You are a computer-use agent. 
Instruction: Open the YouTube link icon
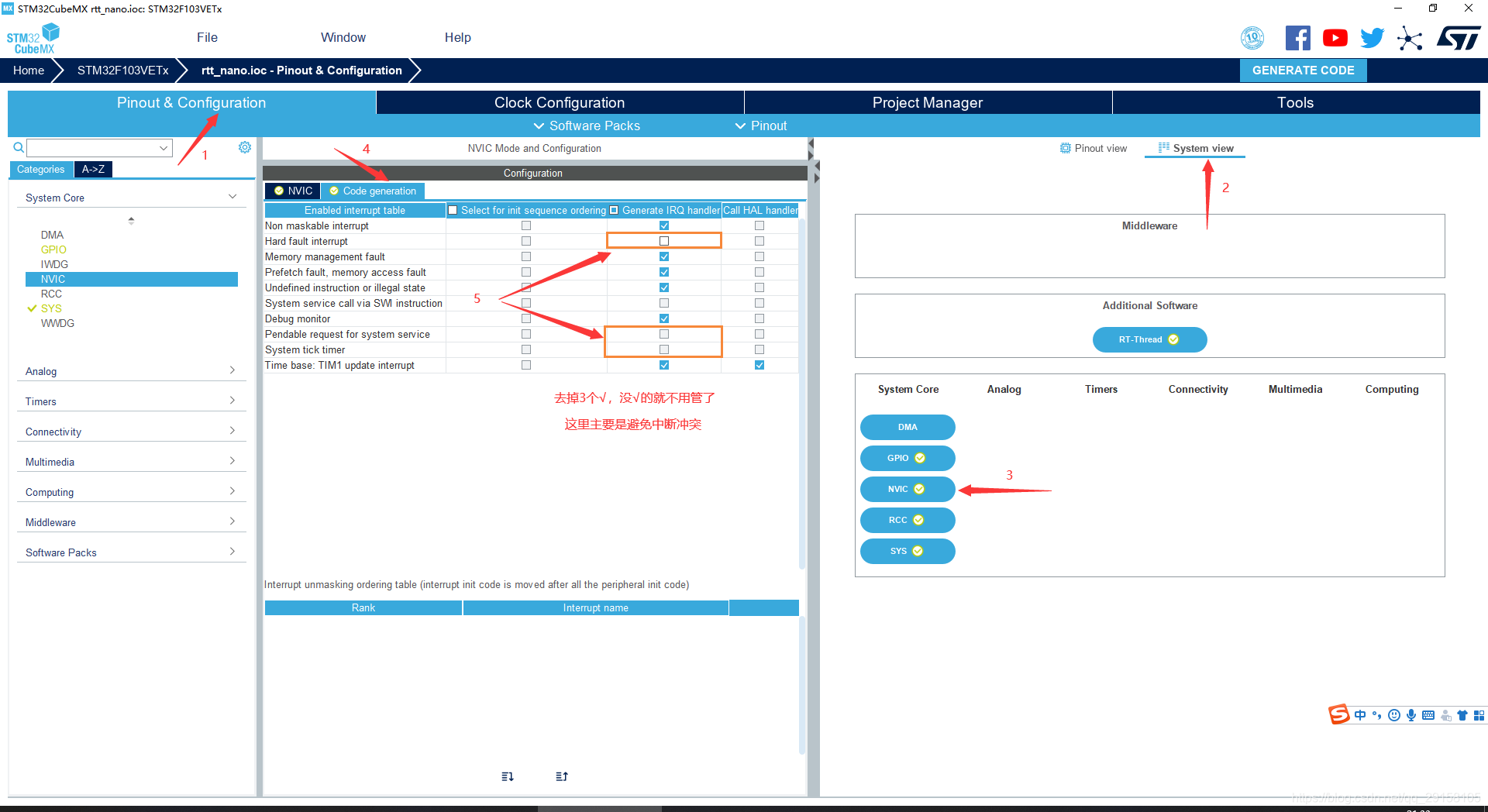(1335, 38)
